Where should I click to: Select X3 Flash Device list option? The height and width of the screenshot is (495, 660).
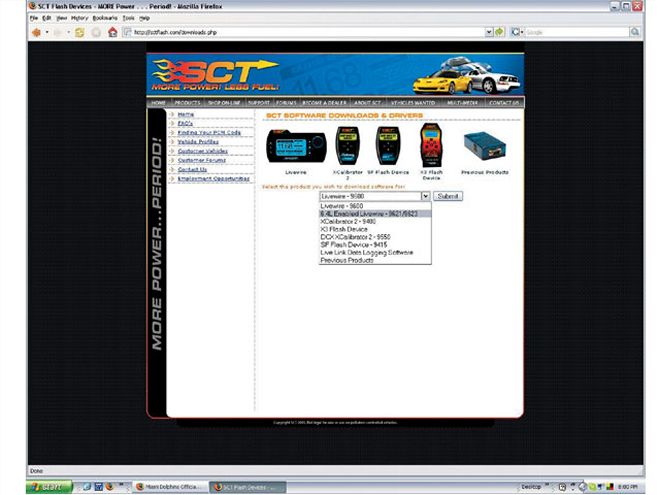(x=375, y=229)
